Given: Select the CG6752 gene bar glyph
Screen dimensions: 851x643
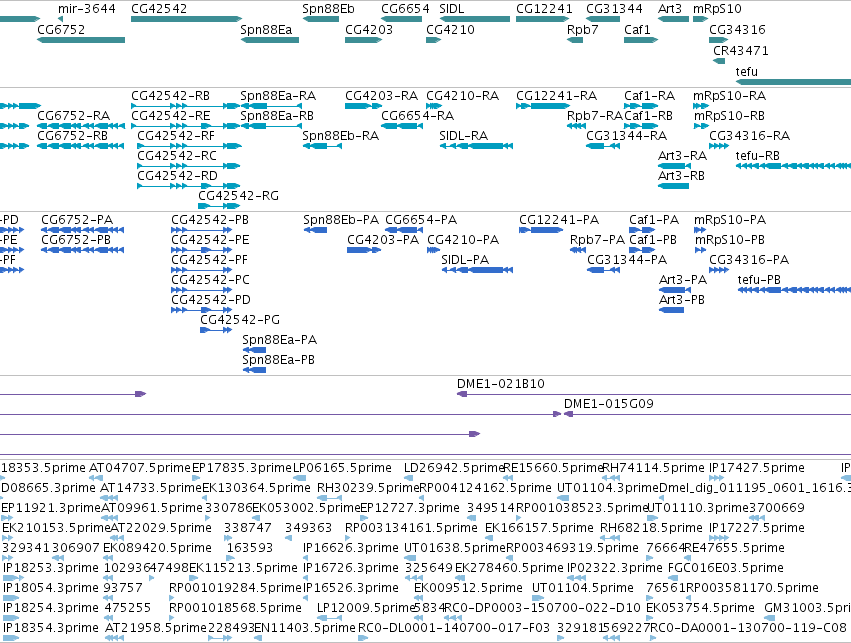Looking at the screenshot, I should click(x=81, y=40).
